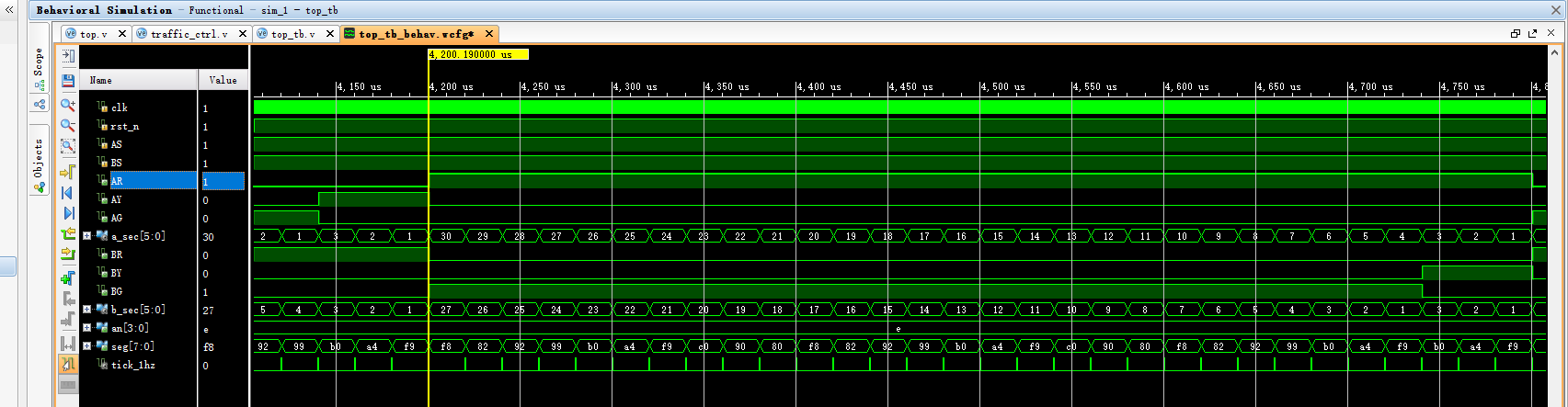The width and height of the screenshot is (1568, 407).
Task: Switch to the top.v tab
Action: point(94,34)
